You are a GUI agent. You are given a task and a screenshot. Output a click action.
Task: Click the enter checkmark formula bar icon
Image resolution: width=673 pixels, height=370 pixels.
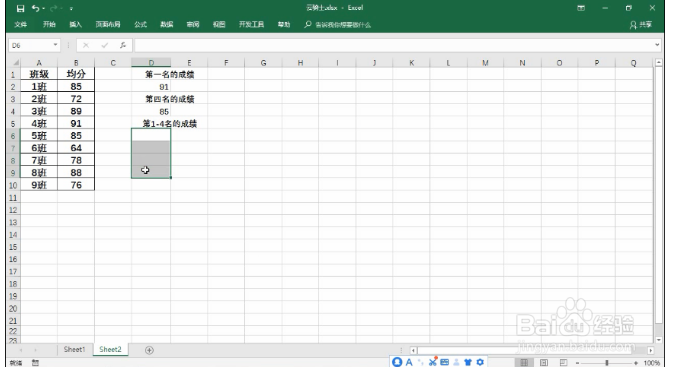104,45
